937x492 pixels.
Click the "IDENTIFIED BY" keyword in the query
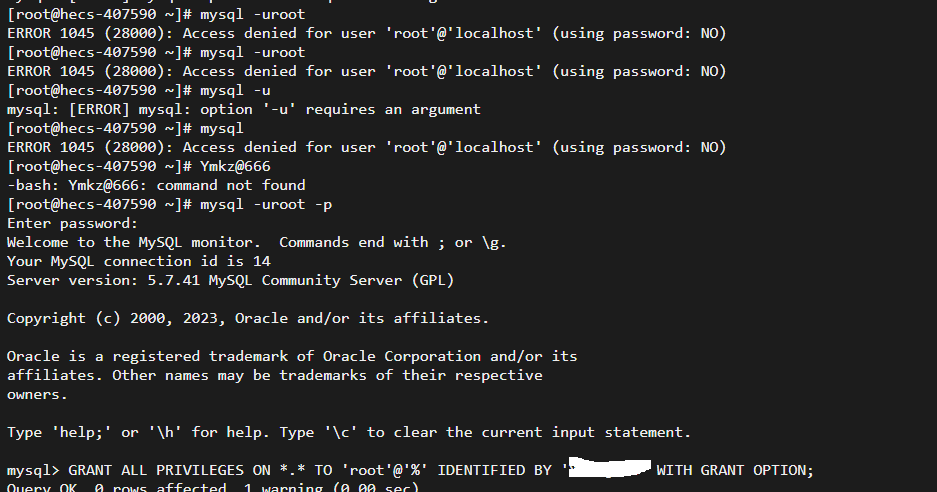pos(495,470)
